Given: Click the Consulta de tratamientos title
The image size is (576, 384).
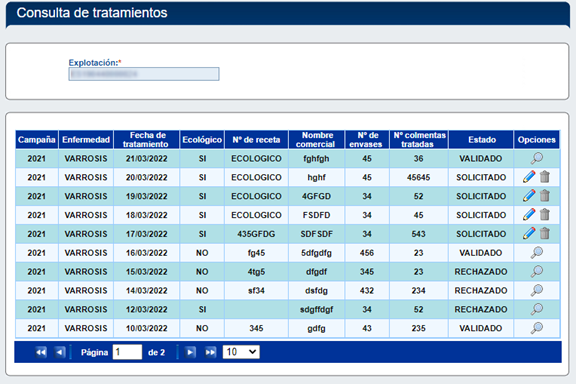Looking at the screenshot, I should coord(92,13).
